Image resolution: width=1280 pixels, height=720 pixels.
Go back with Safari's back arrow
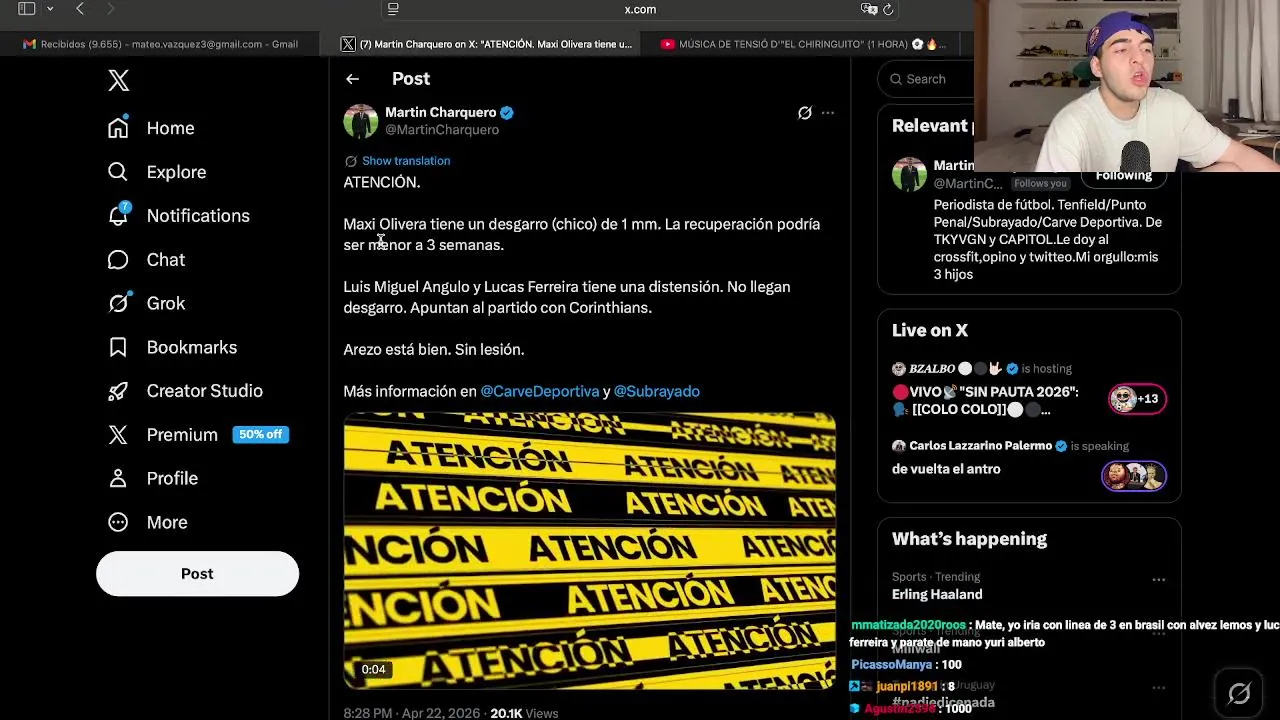click(x=80, y=9)
